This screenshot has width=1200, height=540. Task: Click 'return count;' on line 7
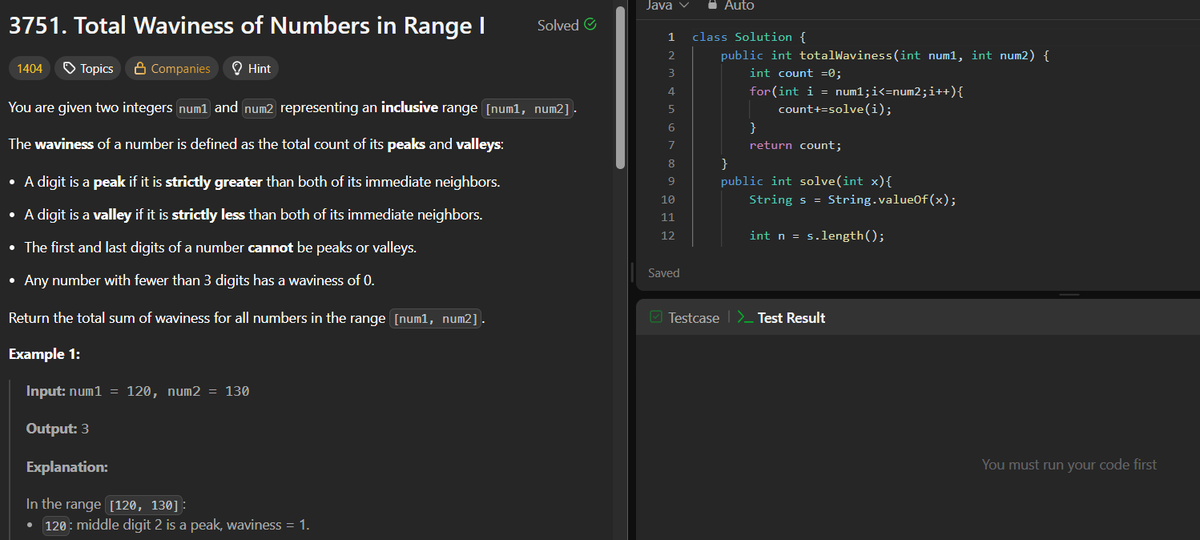pyautogui.click(x=795, y=145)
